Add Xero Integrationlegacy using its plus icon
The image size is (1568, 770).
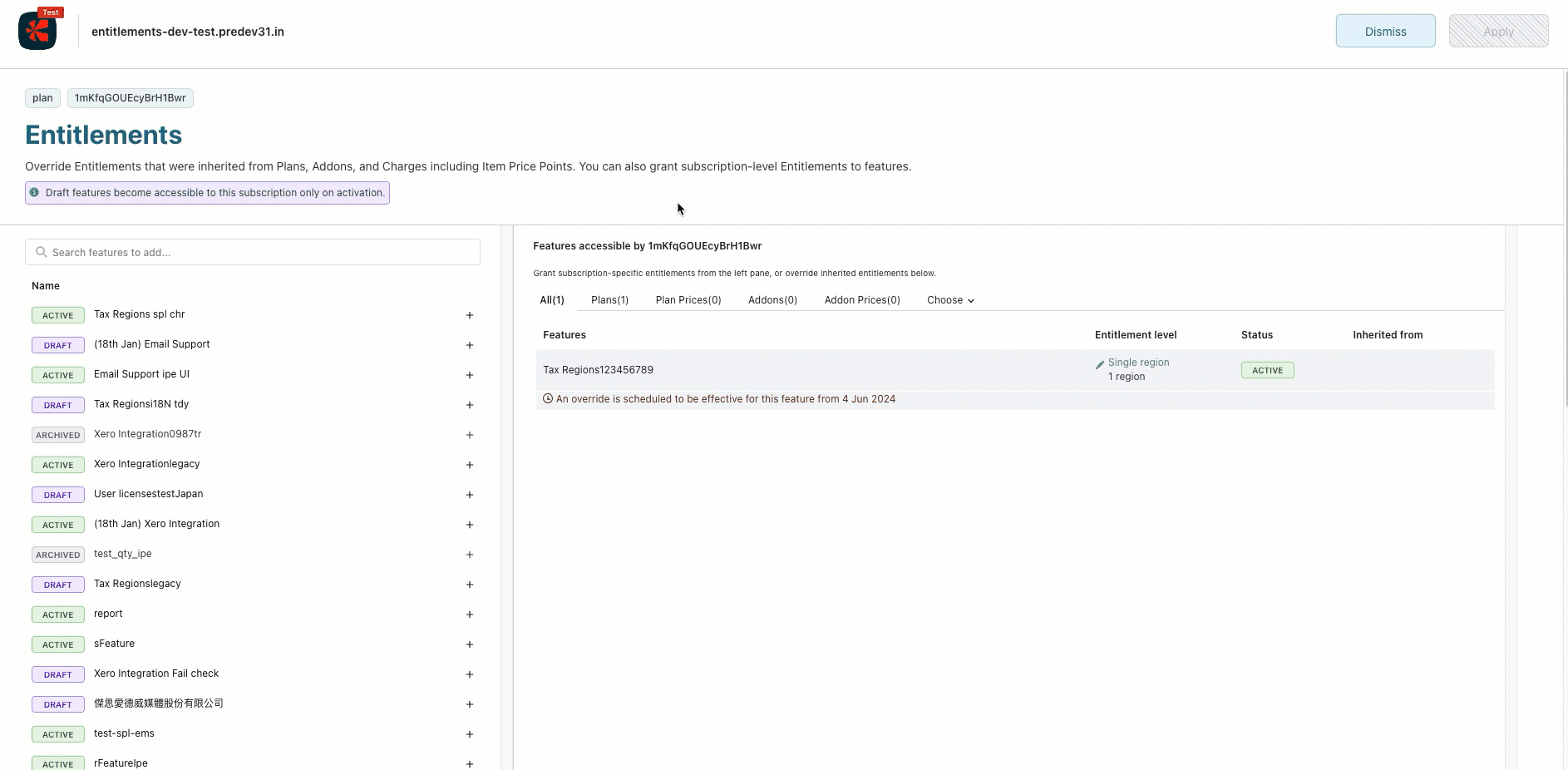tap(470, 465)
